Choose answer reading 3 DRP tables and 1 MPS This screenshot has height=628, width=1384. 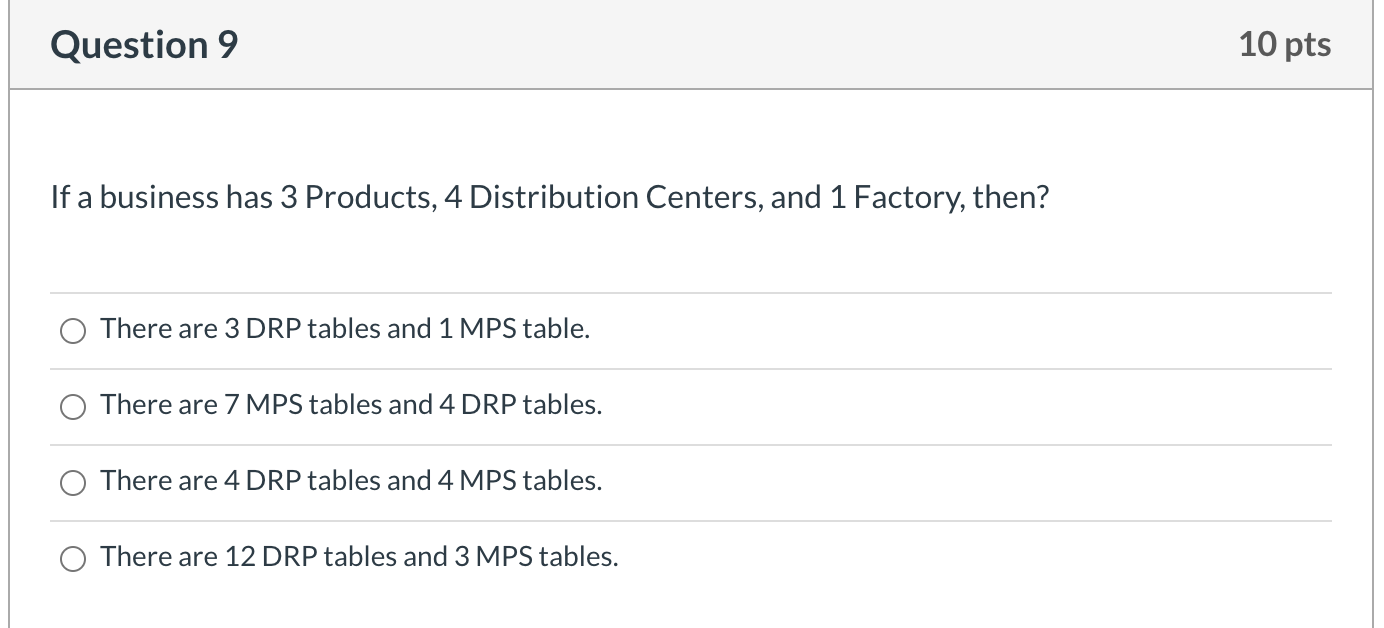click(344, 329)
